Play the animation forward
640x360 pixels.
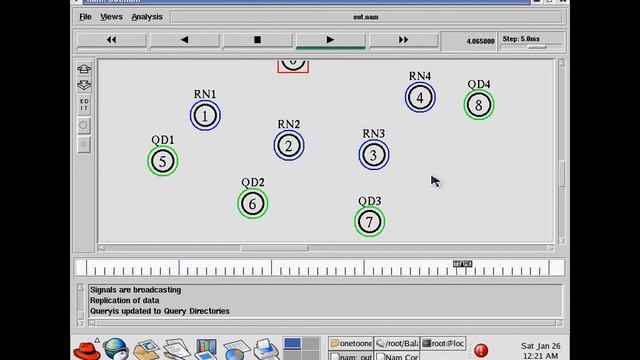pos(330,40)
